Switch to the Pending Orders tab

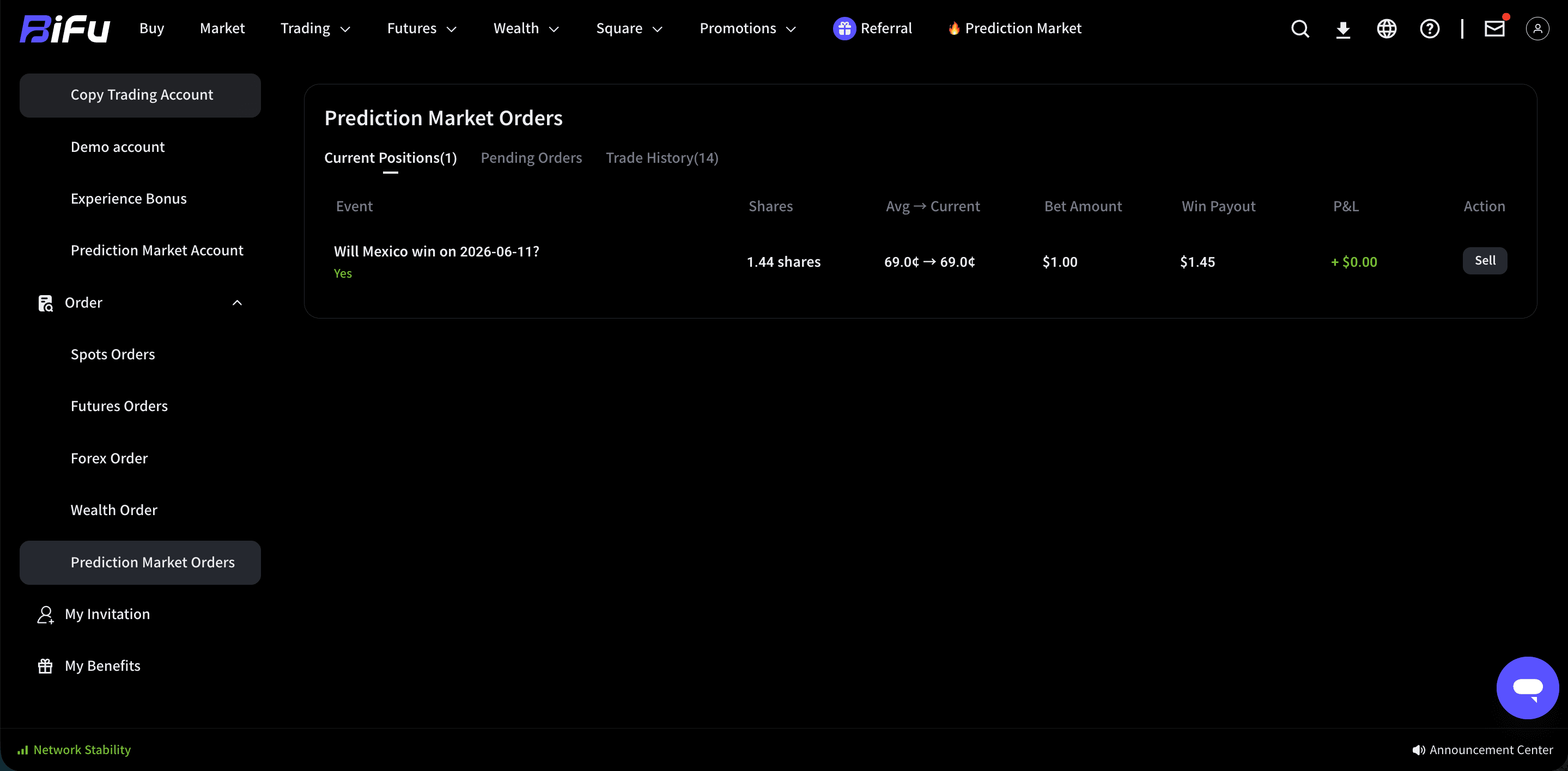[531, 158]
